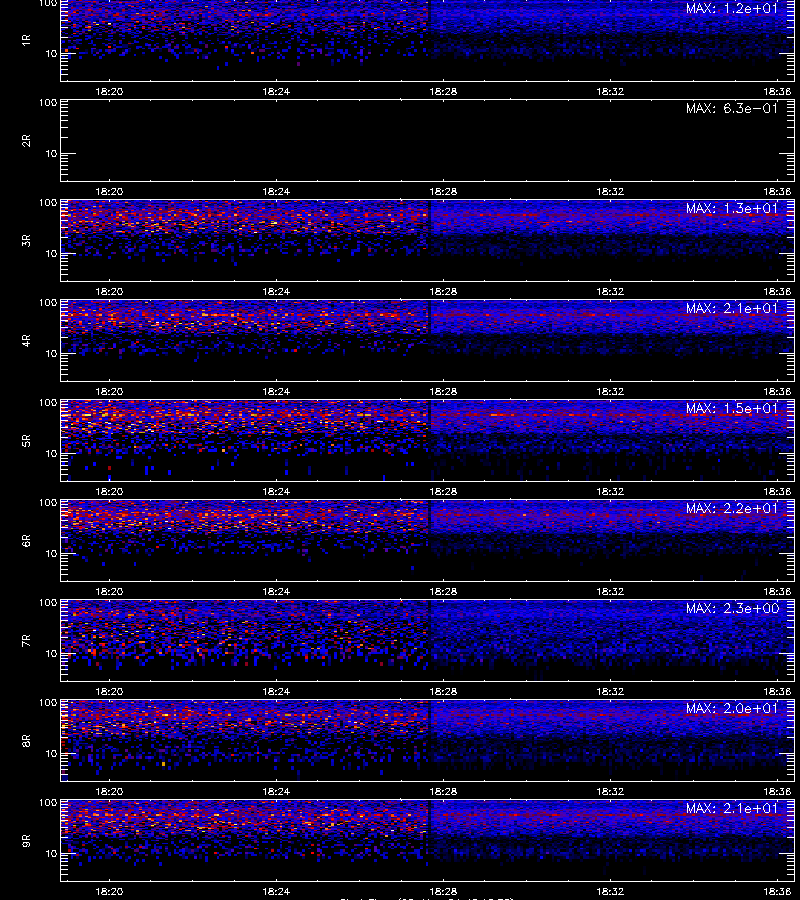Viewport: 800px width, 900px height.
Task: Click the 7R panel axis label
Action: point(26,641)
